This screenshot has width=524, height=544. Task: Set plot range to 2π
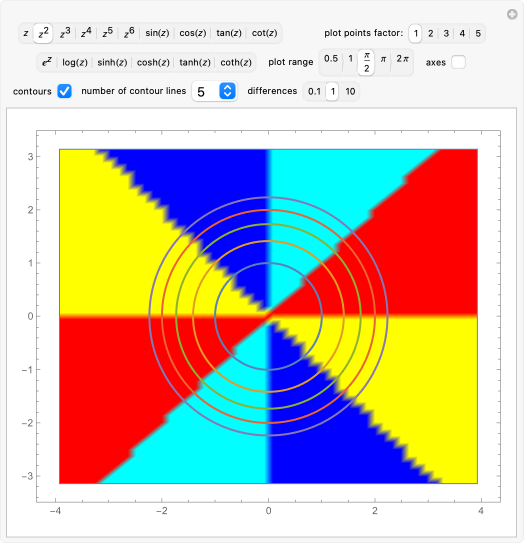(403, 59)
